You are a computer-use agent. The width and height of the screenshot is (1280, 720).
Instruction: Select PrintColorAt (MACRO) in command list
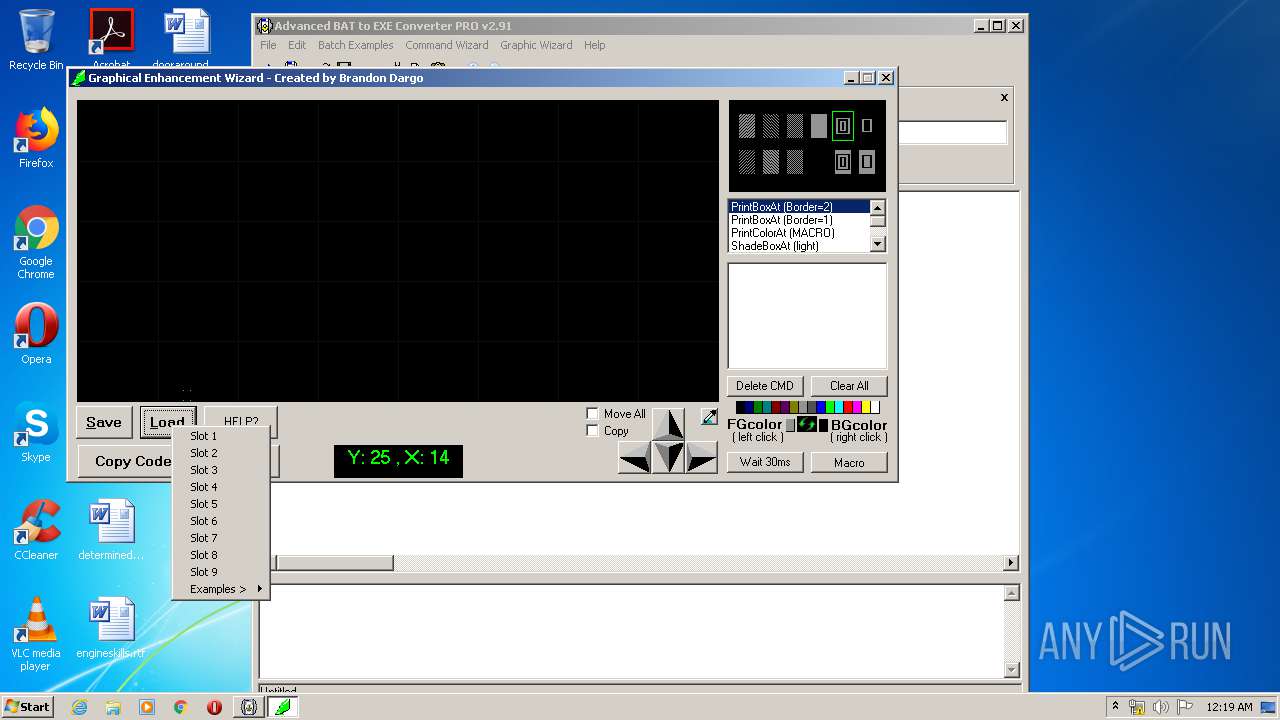click(x=799, y=233)
